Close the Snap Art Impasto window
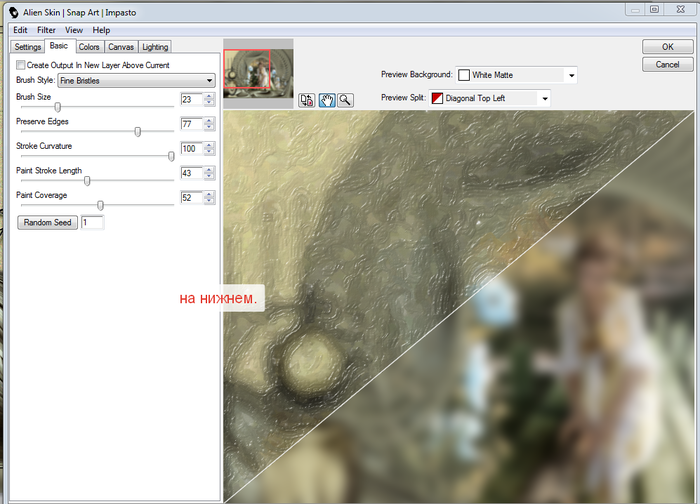The width and height of the screenshot is (700, 504). tap(680, 10)
